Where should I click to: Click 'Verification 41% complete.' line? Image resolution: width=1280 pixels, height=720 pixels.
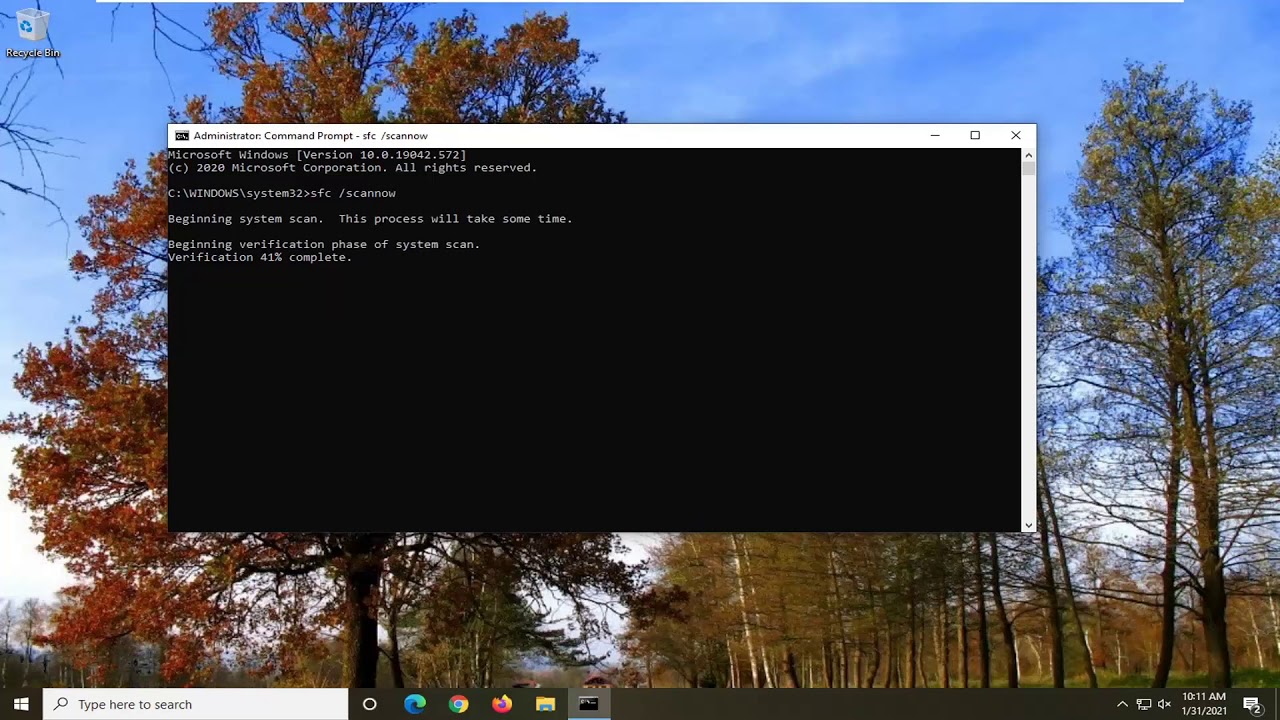point(260,257)
